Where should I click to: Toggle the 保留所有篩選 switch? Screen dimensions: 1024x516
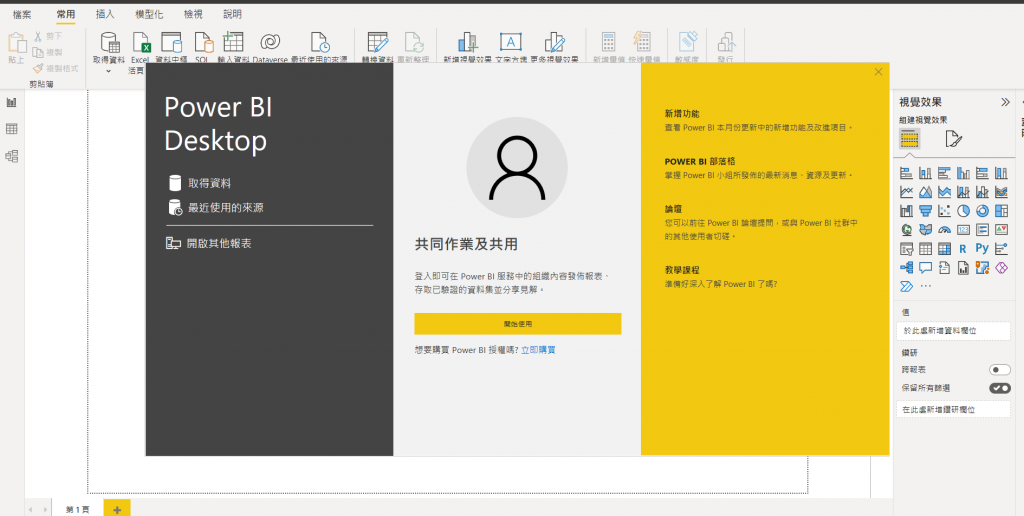point(1000,388)
